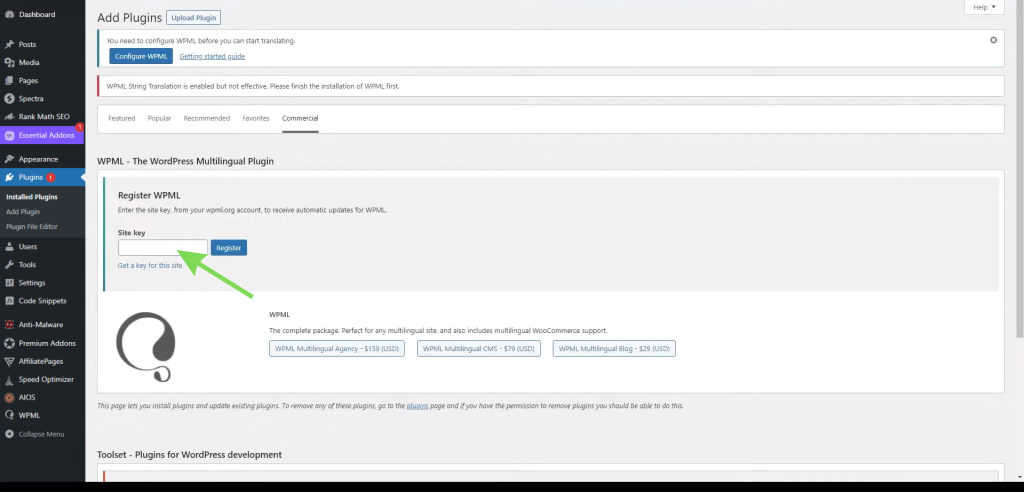The image size is (1024, 492).
Task: Open Add Plugin submenu item
Action: pos(23,212)
